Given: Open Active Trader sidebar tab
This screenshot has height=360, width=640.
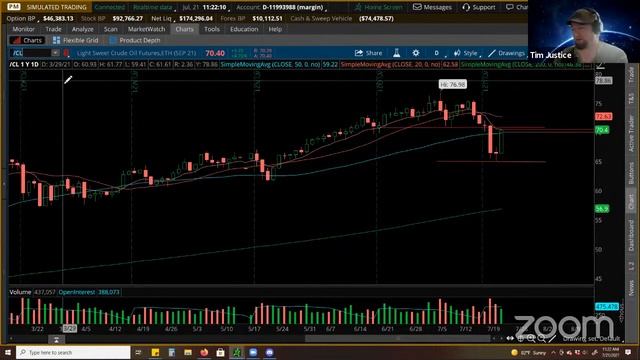Looking at the screenshot, I should [631, 133].
